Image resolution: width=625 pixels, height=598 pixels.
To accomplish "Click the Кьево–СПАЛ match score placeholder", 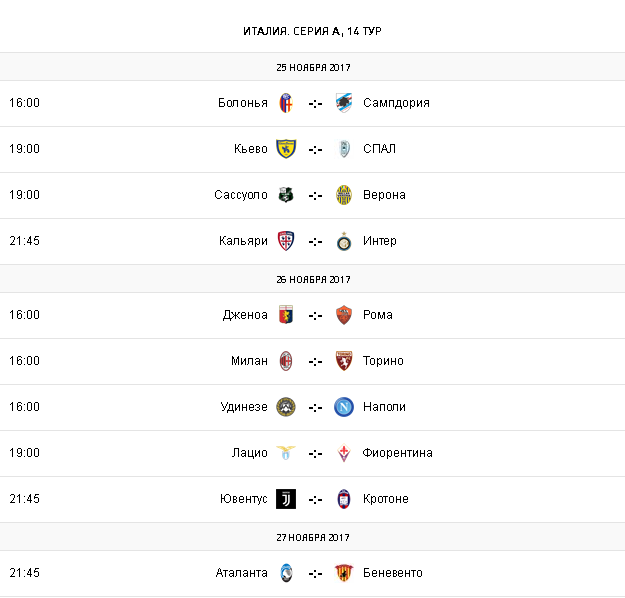I will click(315, 149).
